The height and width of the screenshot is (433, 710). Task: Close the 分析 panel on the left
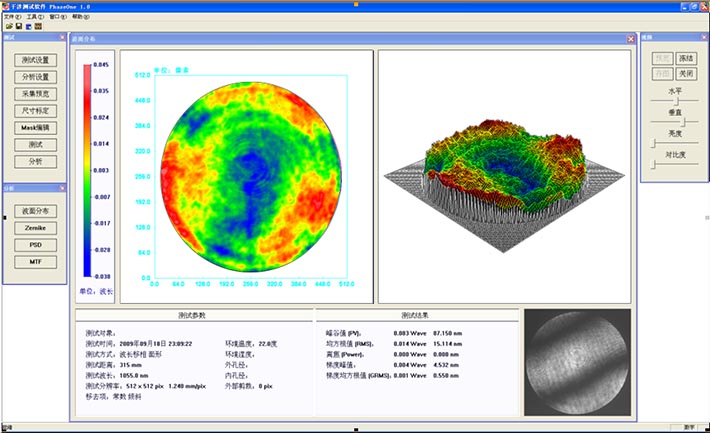(62, 188)
